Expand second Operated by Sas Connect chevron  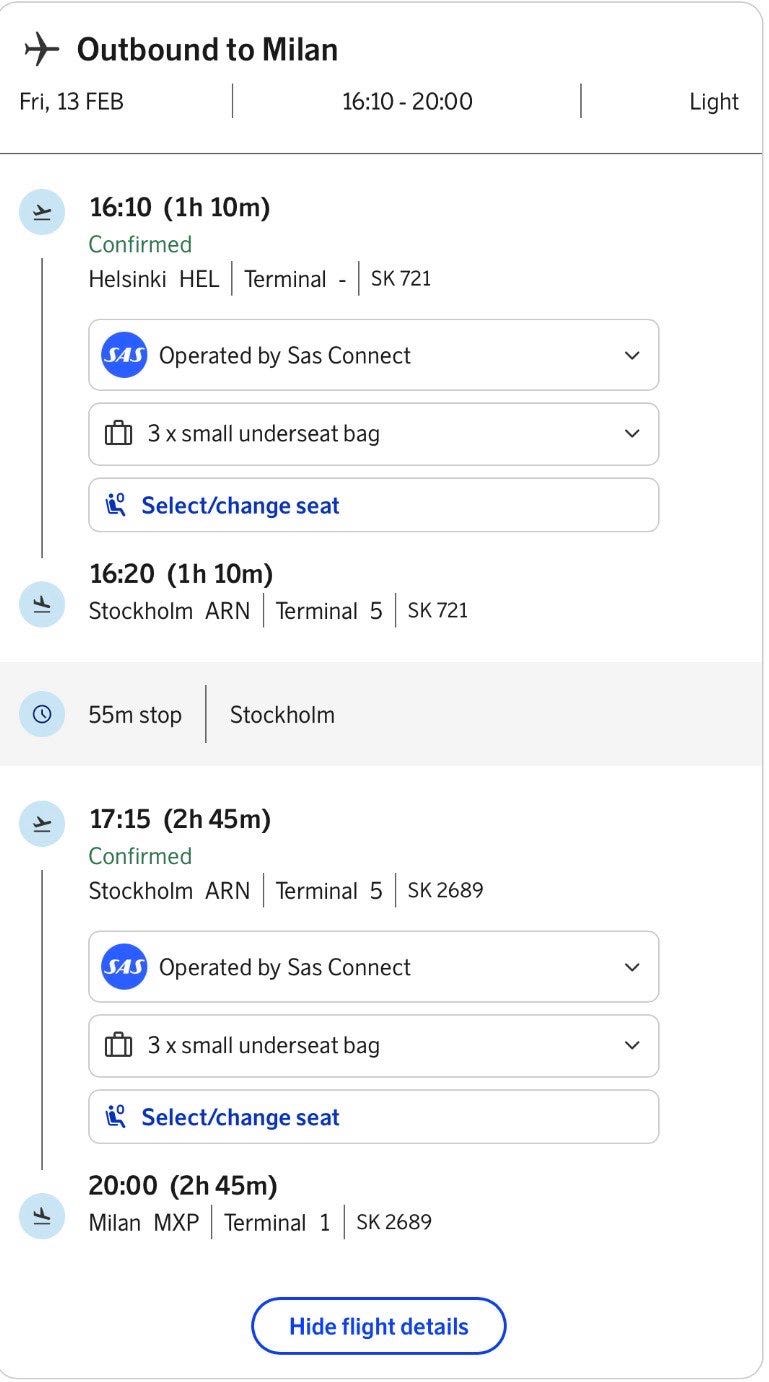[x=631, y=967]
